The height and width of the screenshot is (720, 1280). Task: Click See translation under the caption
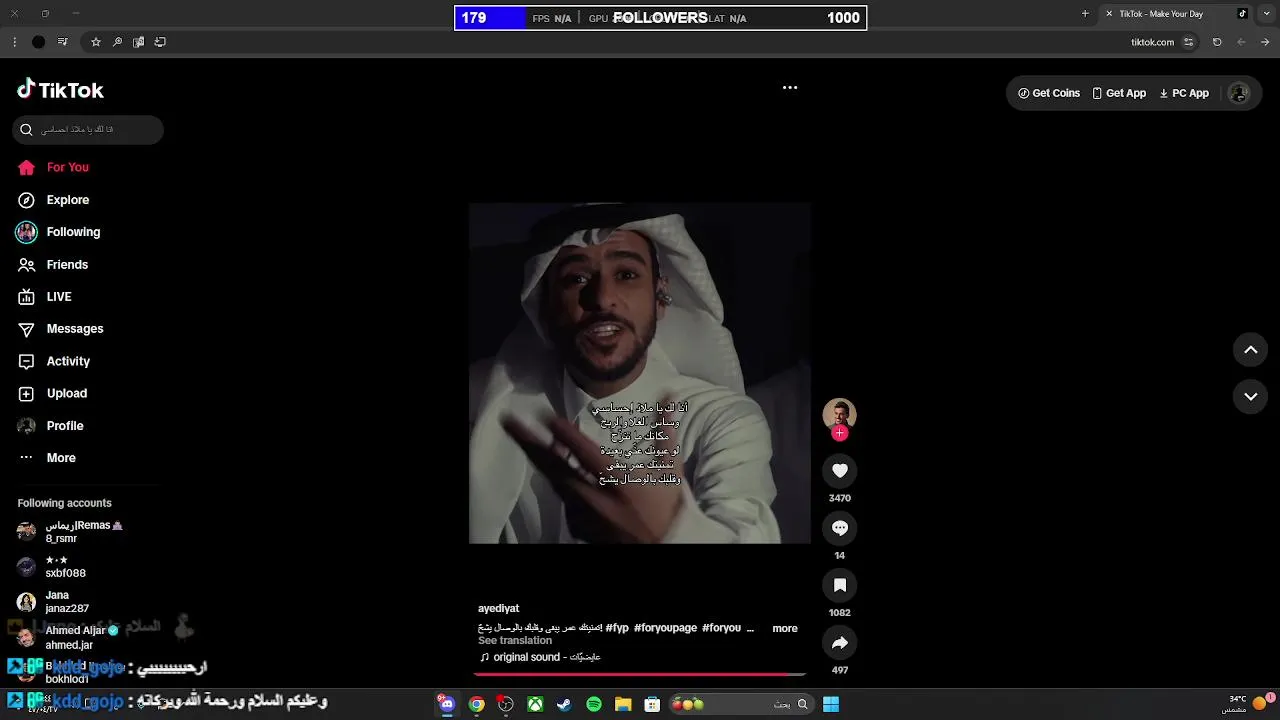(515, 641)
